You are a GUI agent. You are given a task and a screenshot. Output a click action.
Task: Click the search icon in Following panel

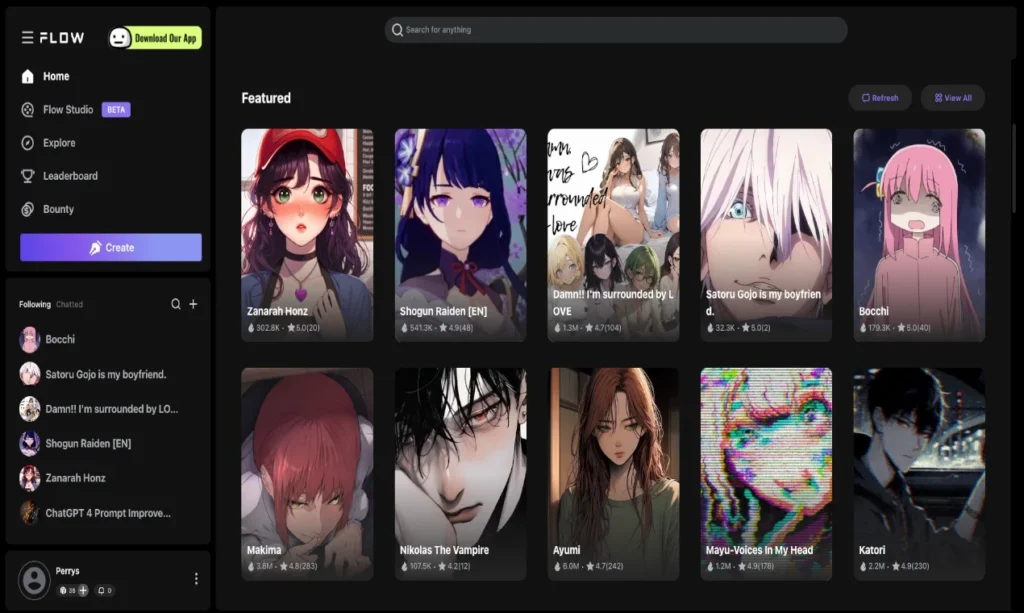(x=176, y=304)
